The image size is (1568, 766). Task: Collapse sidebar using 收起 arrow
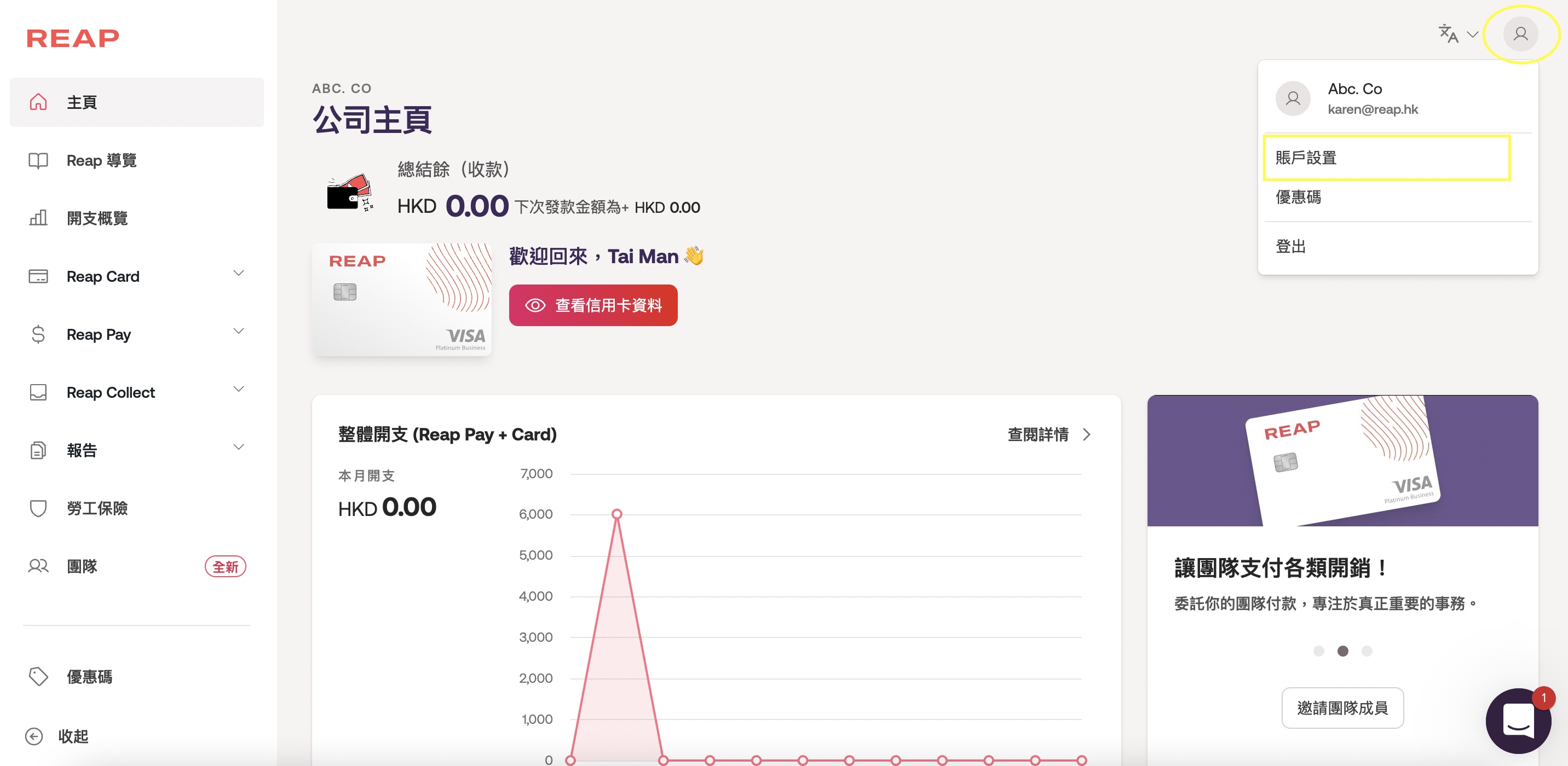34,736
